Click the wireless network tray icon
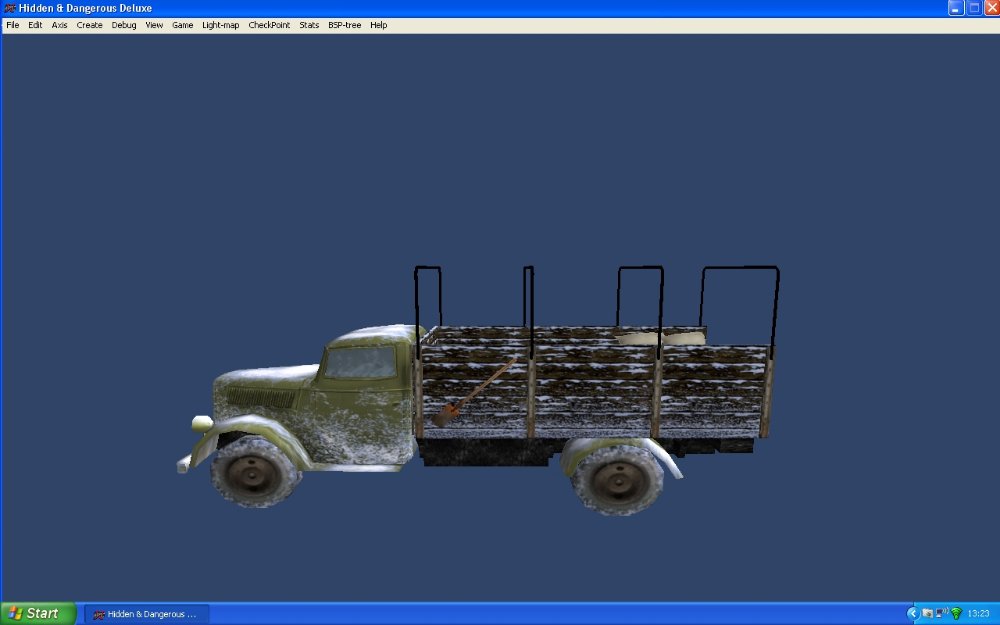The image size is (1000, 625). point(956,614)
